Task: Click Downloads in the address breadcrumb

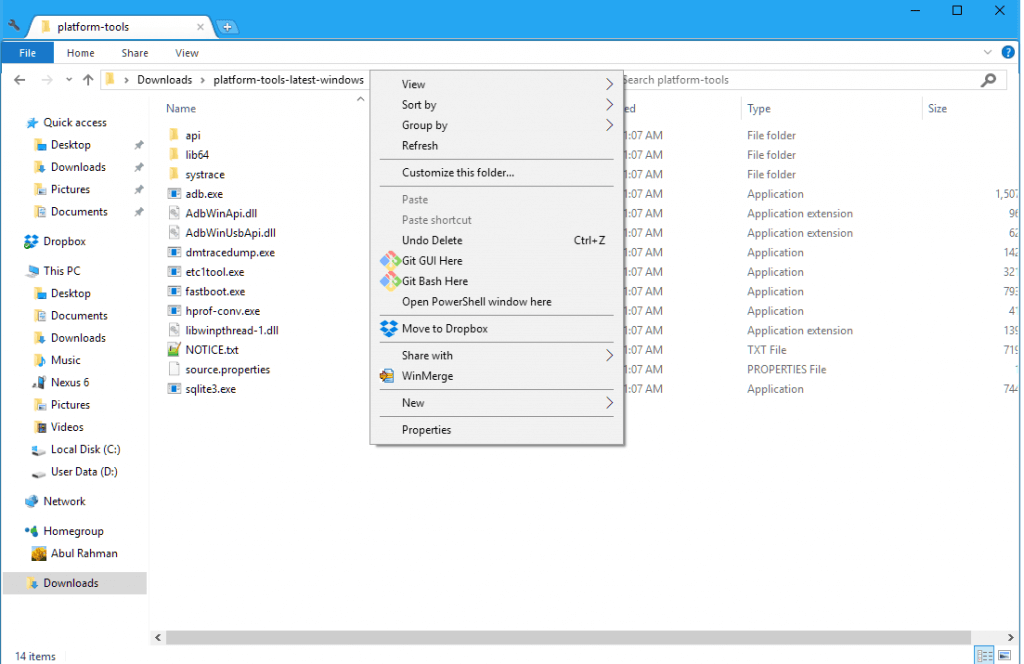Action: (165, 80)
